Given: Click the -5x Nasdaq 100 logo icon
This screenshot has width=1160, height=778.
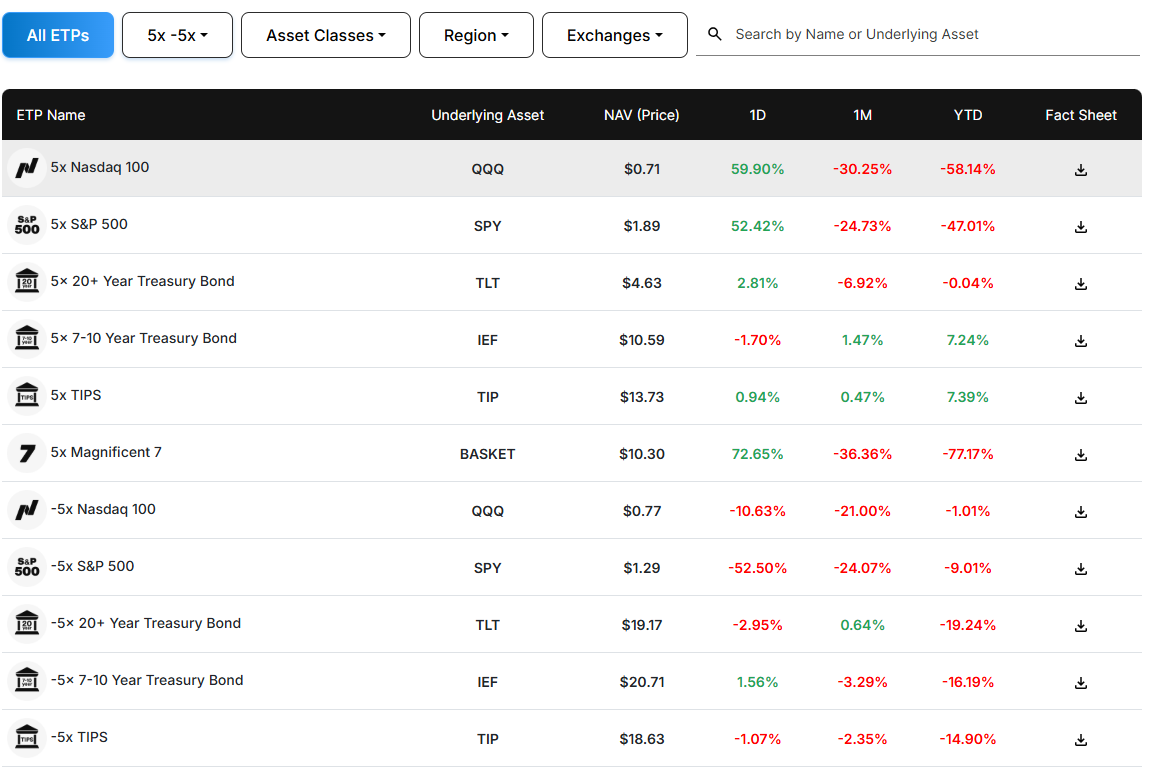Looking at the screenshot, I should pos(27,510).
